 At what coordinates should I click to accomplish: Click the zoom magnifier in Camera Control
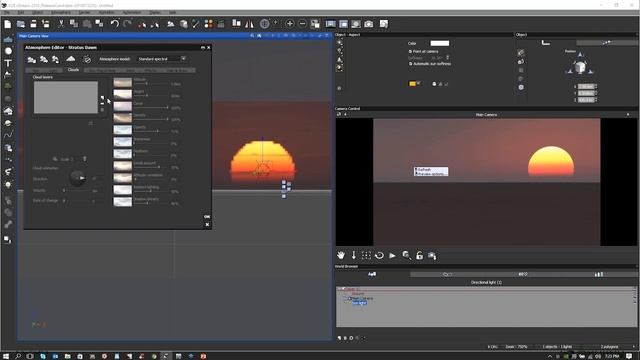pos(406,256)
